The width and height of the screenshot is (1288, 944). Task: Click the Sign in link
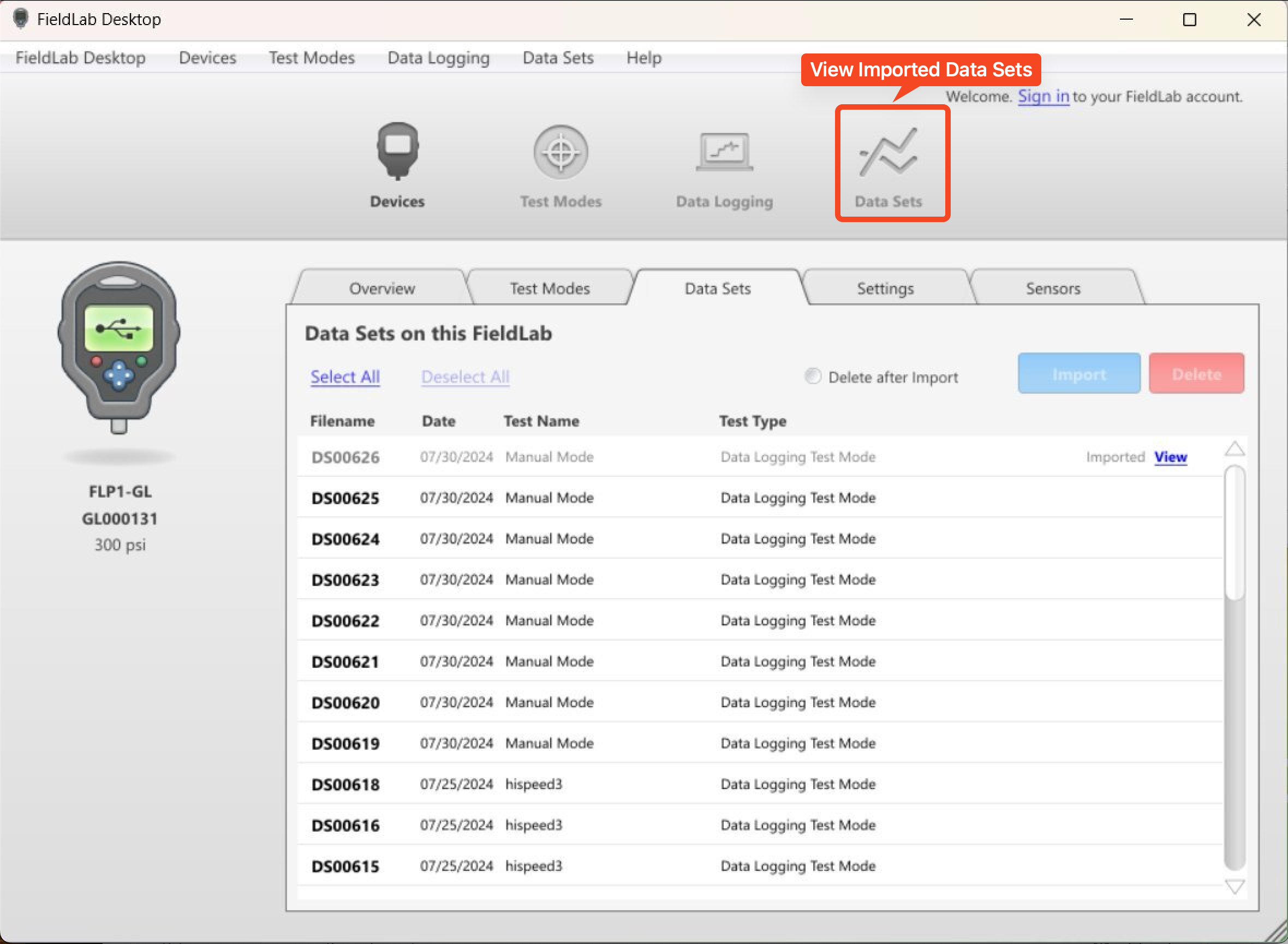1043,96
